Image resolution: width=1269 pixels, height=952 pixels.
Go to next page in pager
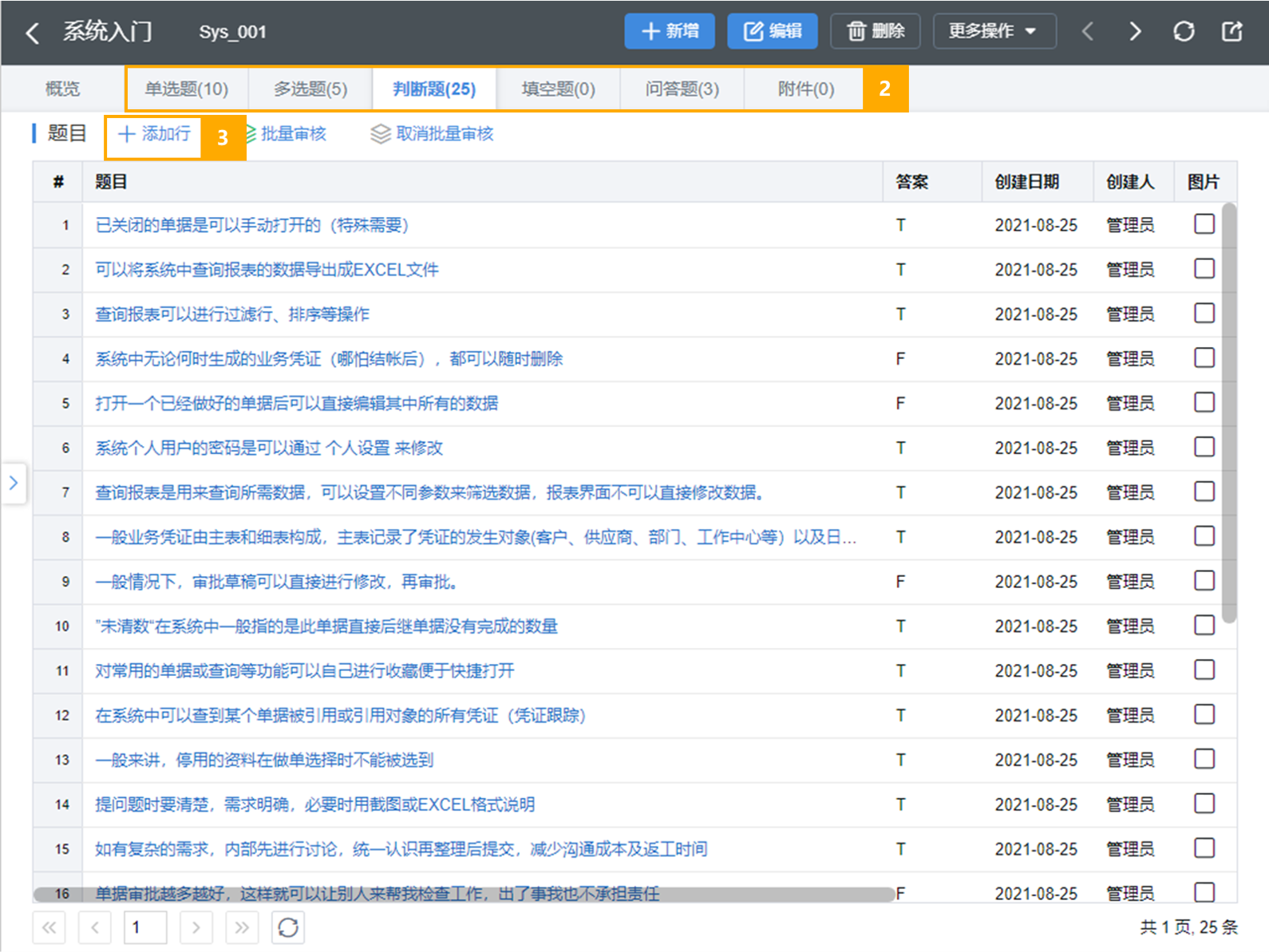[196, 927]
